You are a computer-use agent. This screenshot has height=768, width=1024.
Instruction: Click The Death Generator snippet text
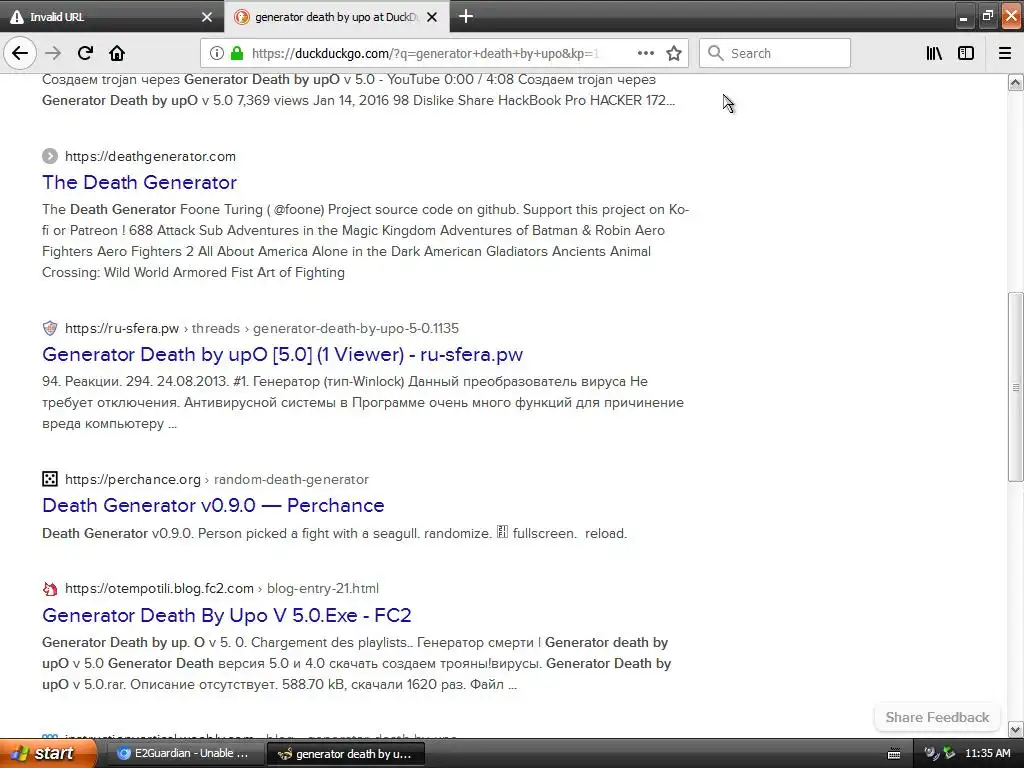click(x=366, y=240)
